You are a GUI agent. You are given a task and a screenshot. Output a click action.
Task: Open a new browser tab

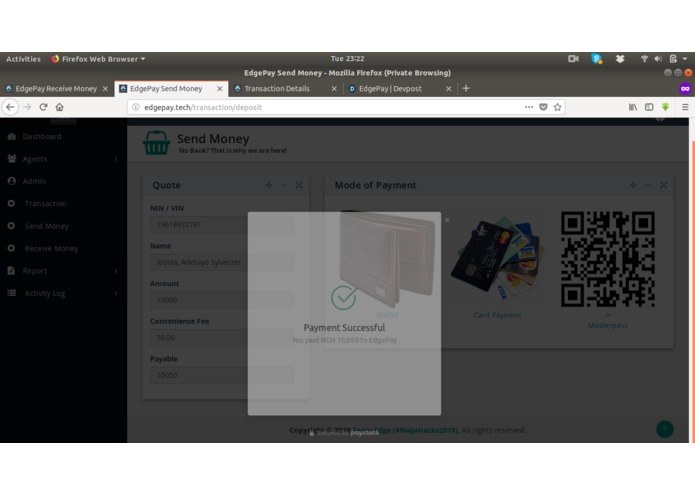pos(466,89)
